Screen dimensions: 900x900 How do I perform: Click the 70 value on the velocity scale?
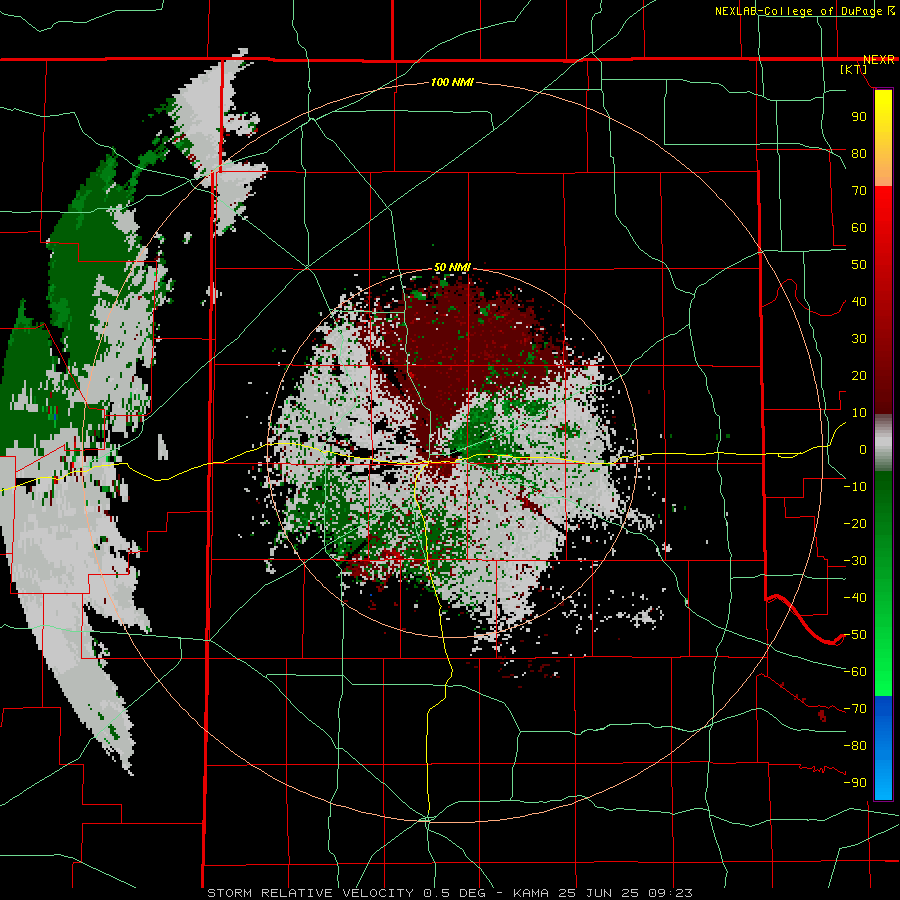[859, 191]
